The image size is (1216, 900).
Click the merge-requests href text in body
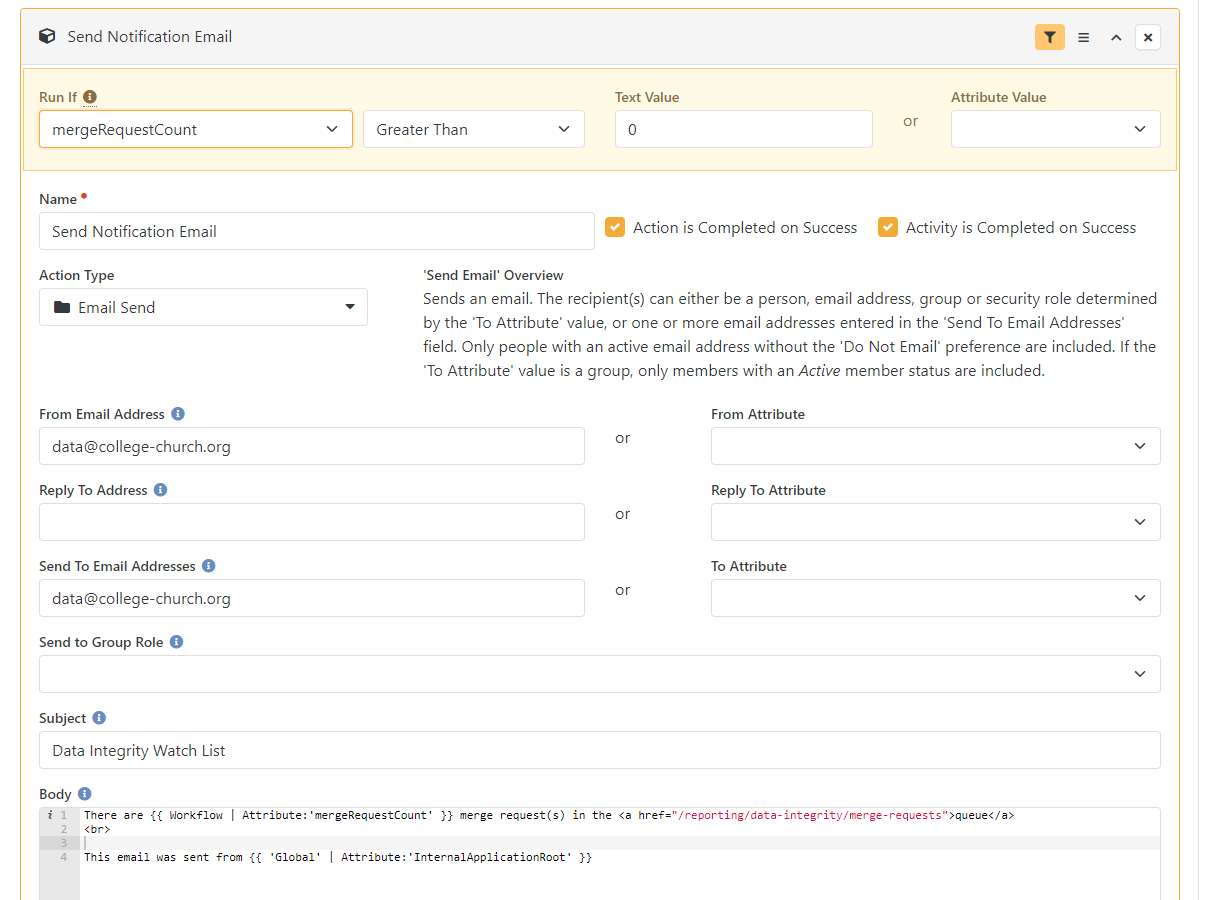pos(811,815)
